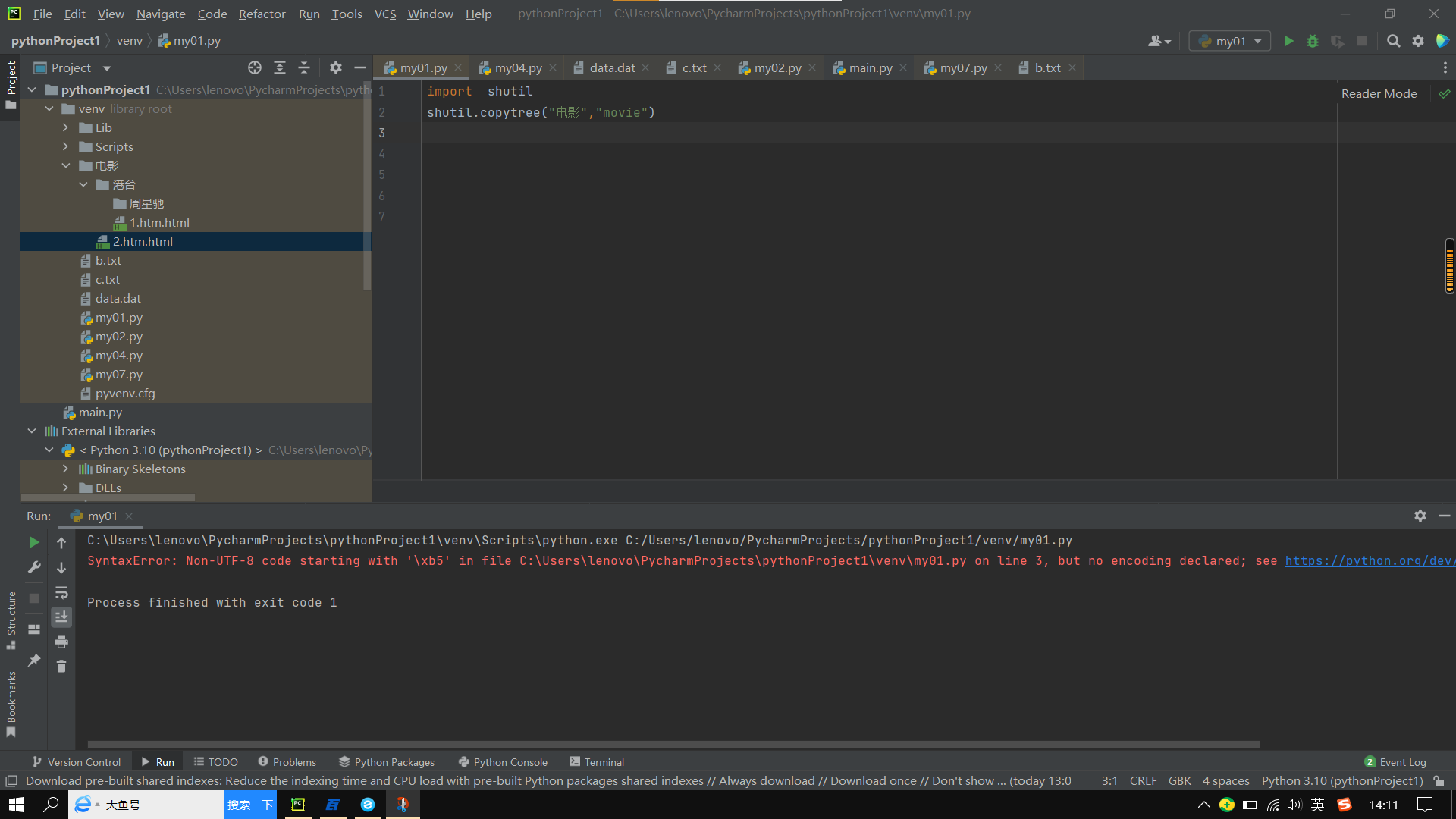Open the Python Console tool window
The image size is (1456, 819).
click(503, 762)
